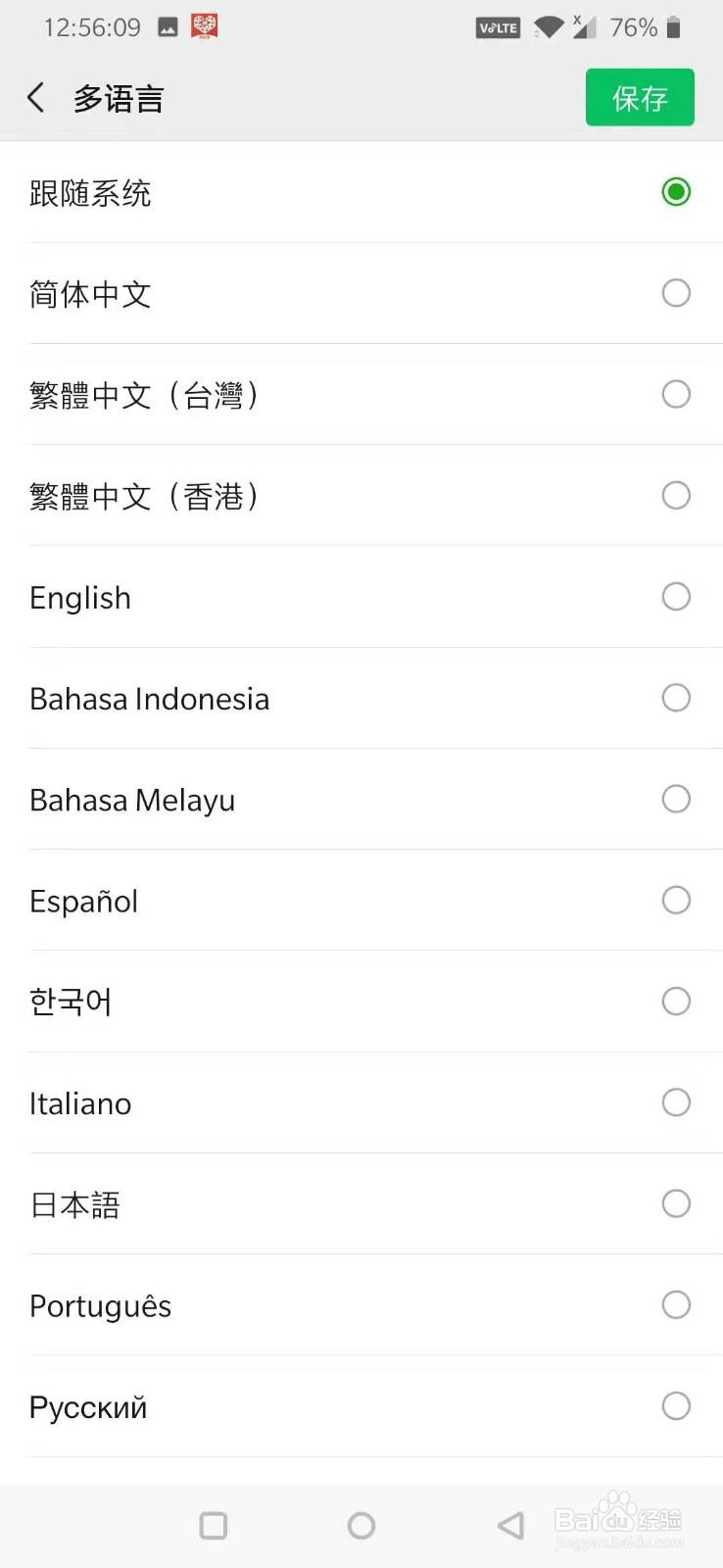The height and width of the screenshot is (1568, 723).
Task: Tap the Wi-Fi signal status icon
Action: pyautogui.click(x=549, y=27)
